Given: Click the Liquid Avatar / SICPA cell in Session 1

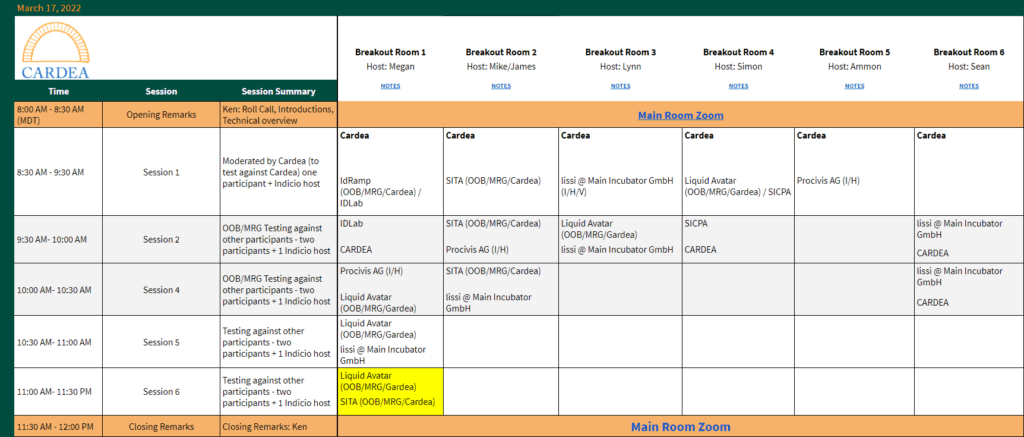Looking at the screenshot, I should (x=738, y=172).
